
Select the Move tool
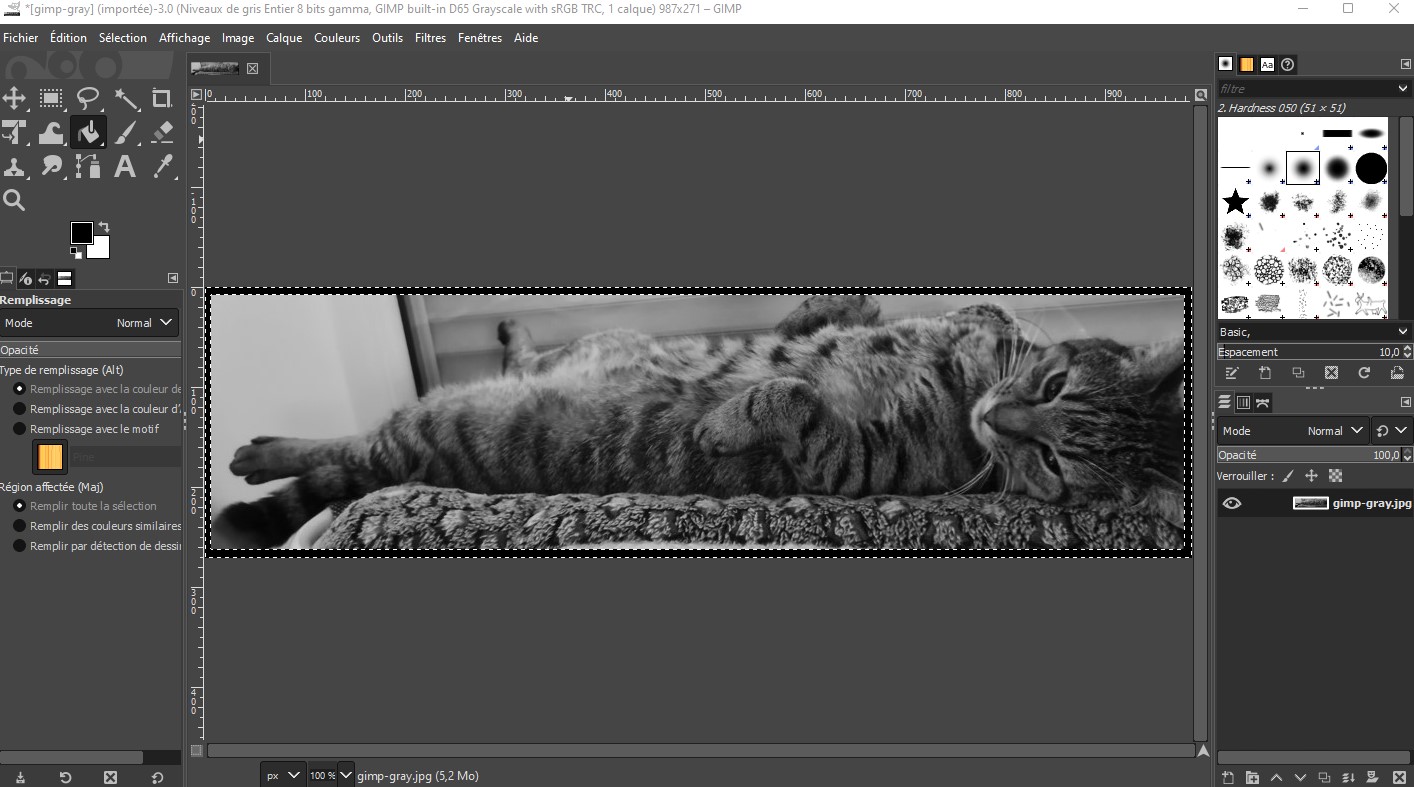[x=14, y=98]
